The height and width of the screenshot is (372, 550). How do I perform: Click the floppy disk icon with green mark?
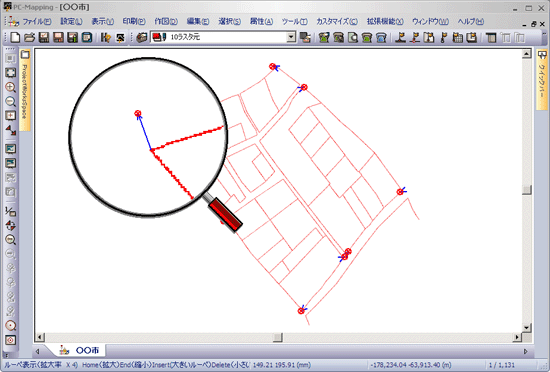(x=73, y=37)
